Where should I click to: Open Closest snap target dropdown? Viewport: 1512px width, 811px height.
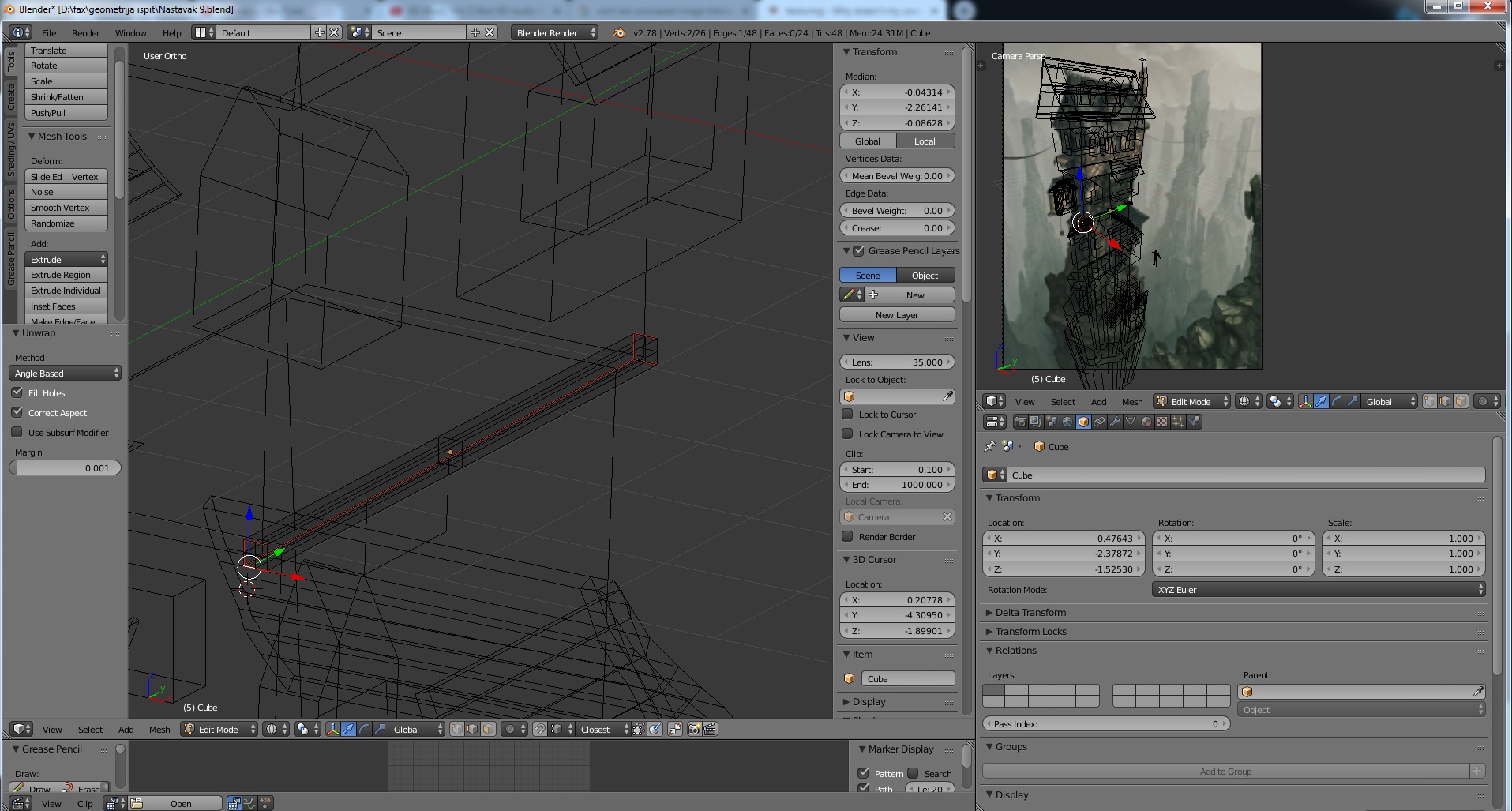(603, 729)
